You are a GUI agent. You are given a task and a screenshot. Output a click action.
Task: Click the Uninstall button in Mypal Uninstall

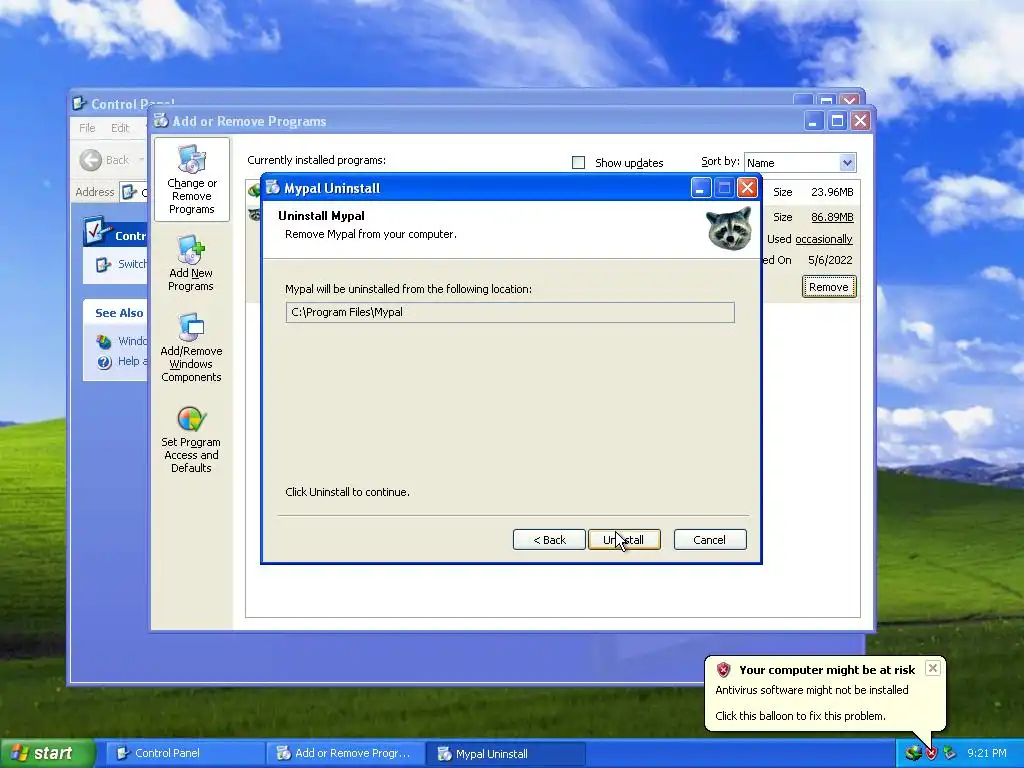tap(624, 539)
